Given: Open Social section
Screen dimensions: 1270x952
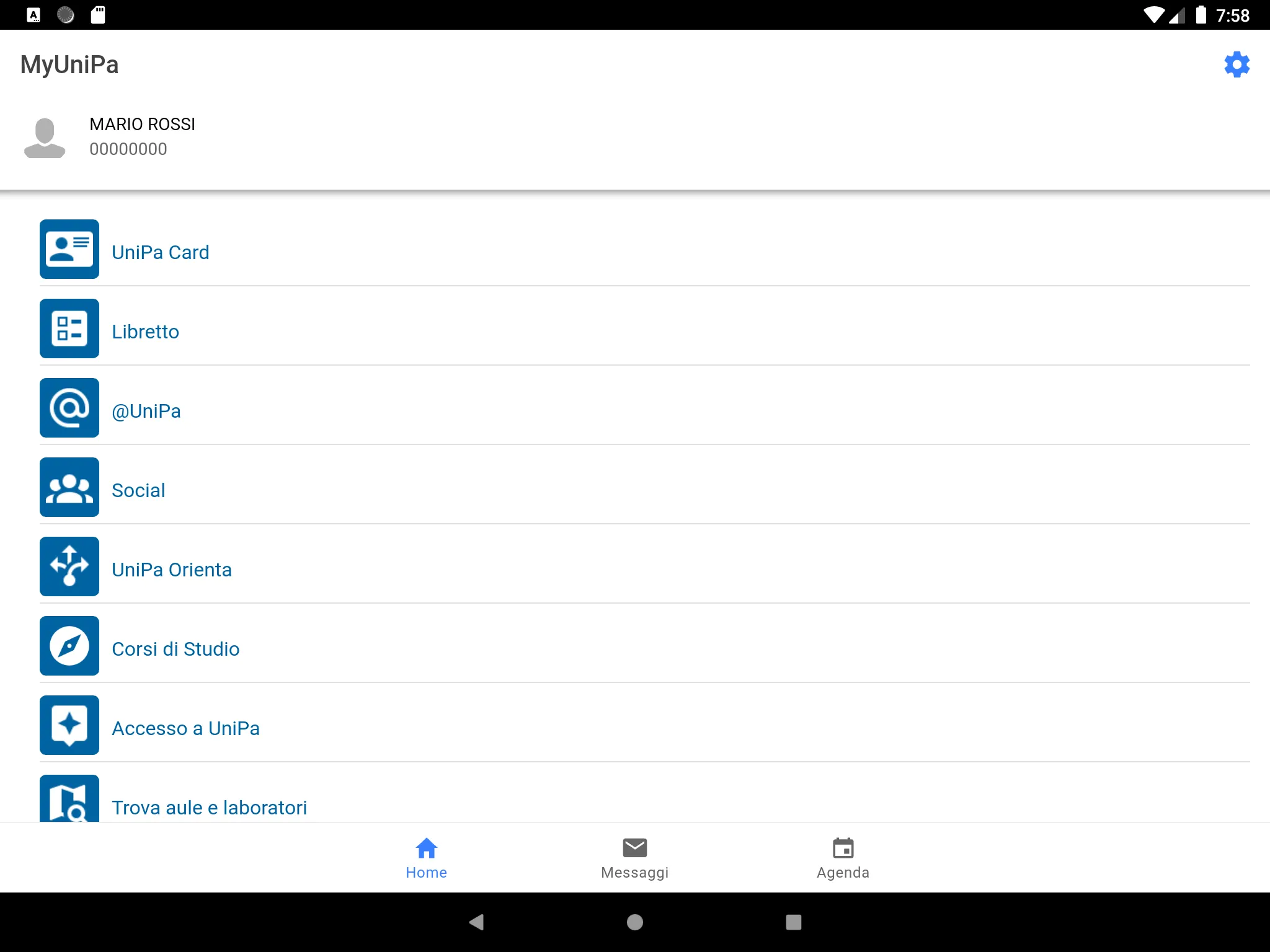Looking at the screenshot, I should (138, 490).
